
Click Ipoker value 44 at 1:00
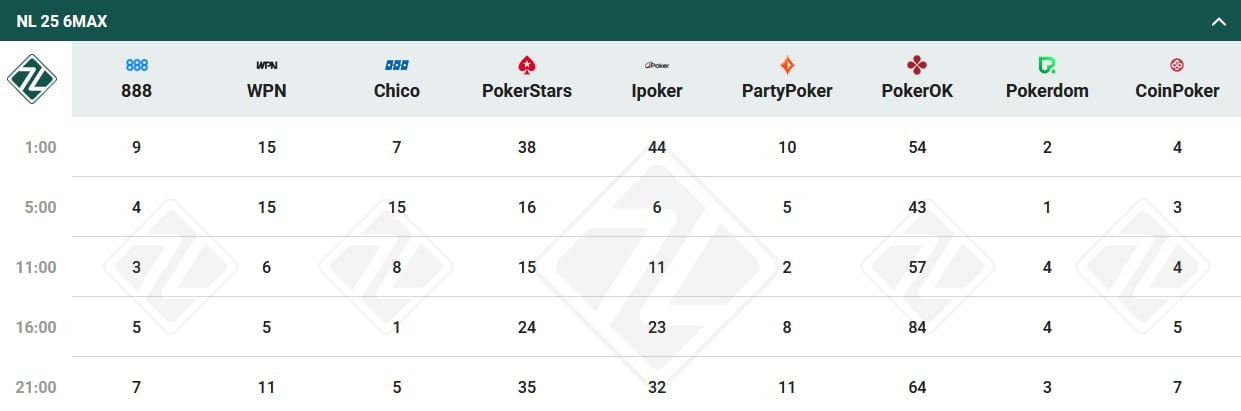click(657, 148)
